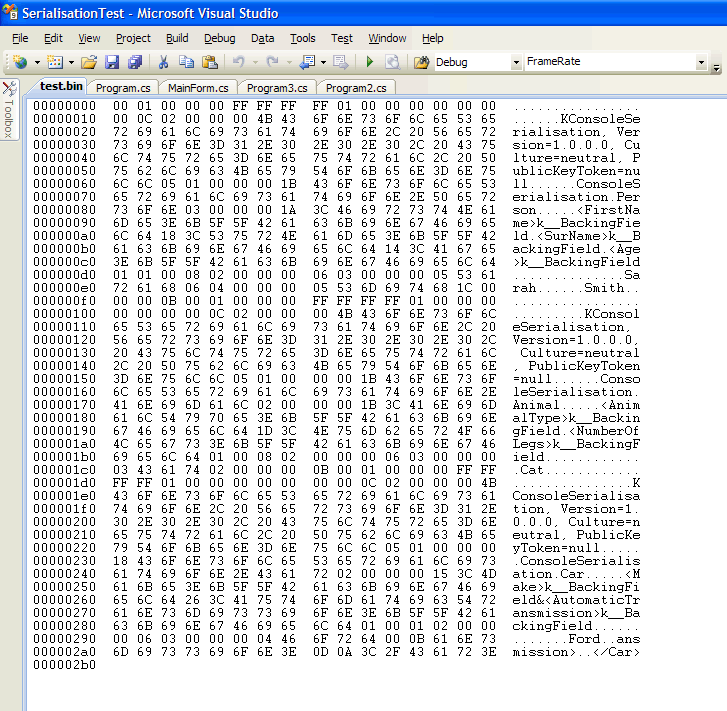Screen dimensions: 727x711
Task: Click the New Project toolbar icon
Action: [20, 62]
